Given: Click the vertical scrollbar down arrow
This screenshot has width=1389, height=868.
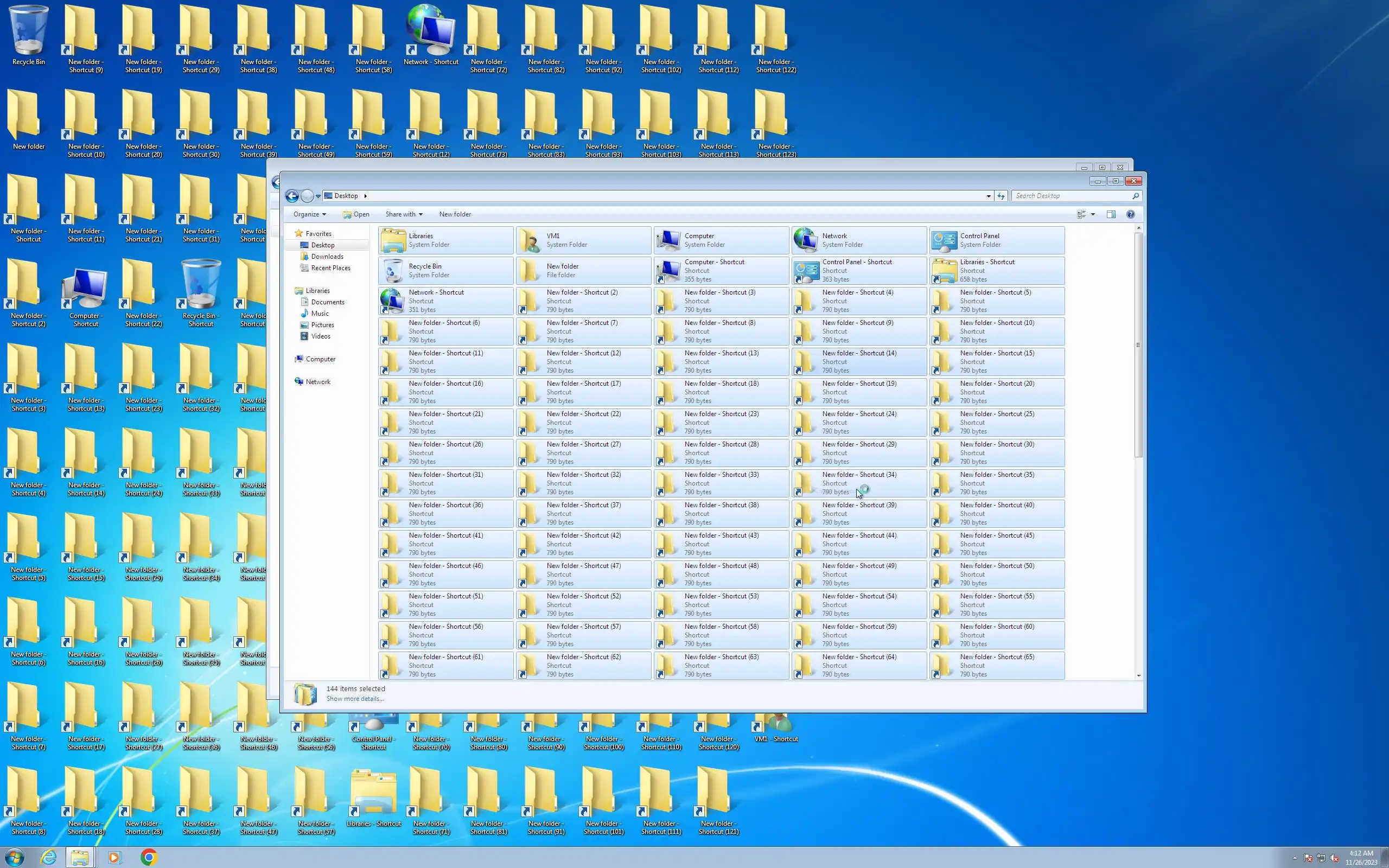Looking at the screenshot, I should point(1139,676).
